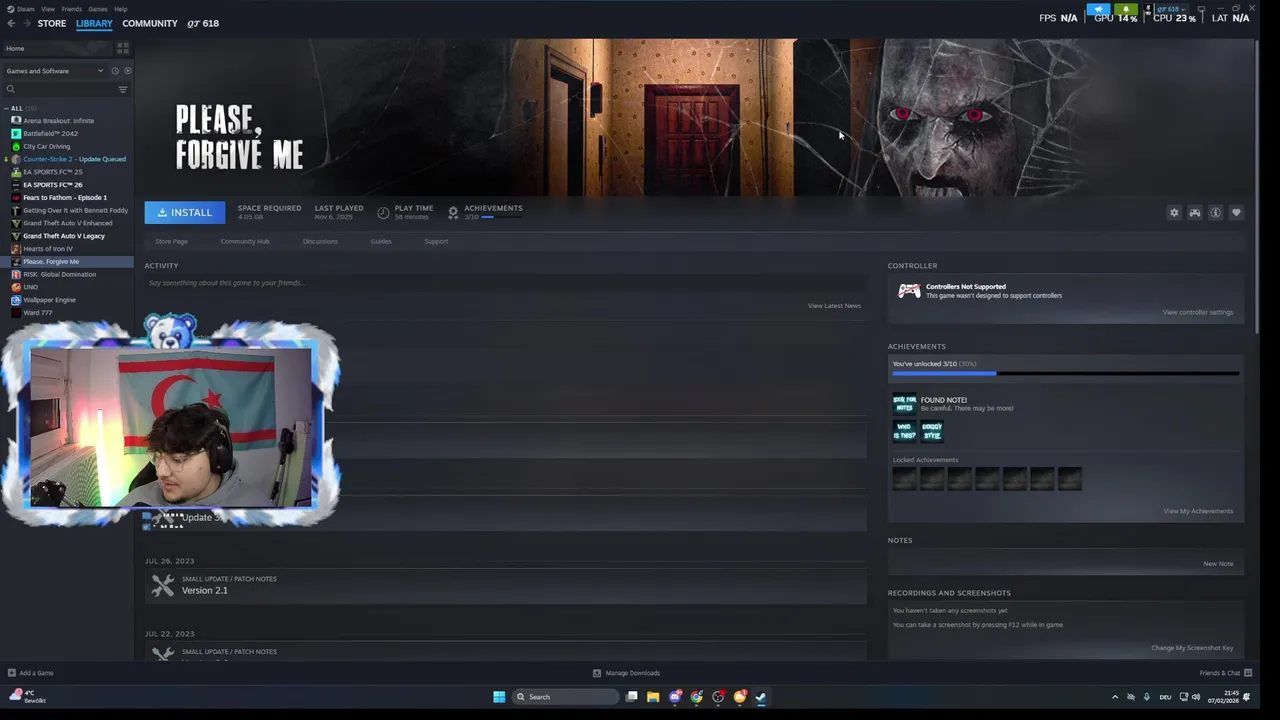Click the green notifications bell icon
This screenshot has width=1280, height=720.
(1126, 9)
